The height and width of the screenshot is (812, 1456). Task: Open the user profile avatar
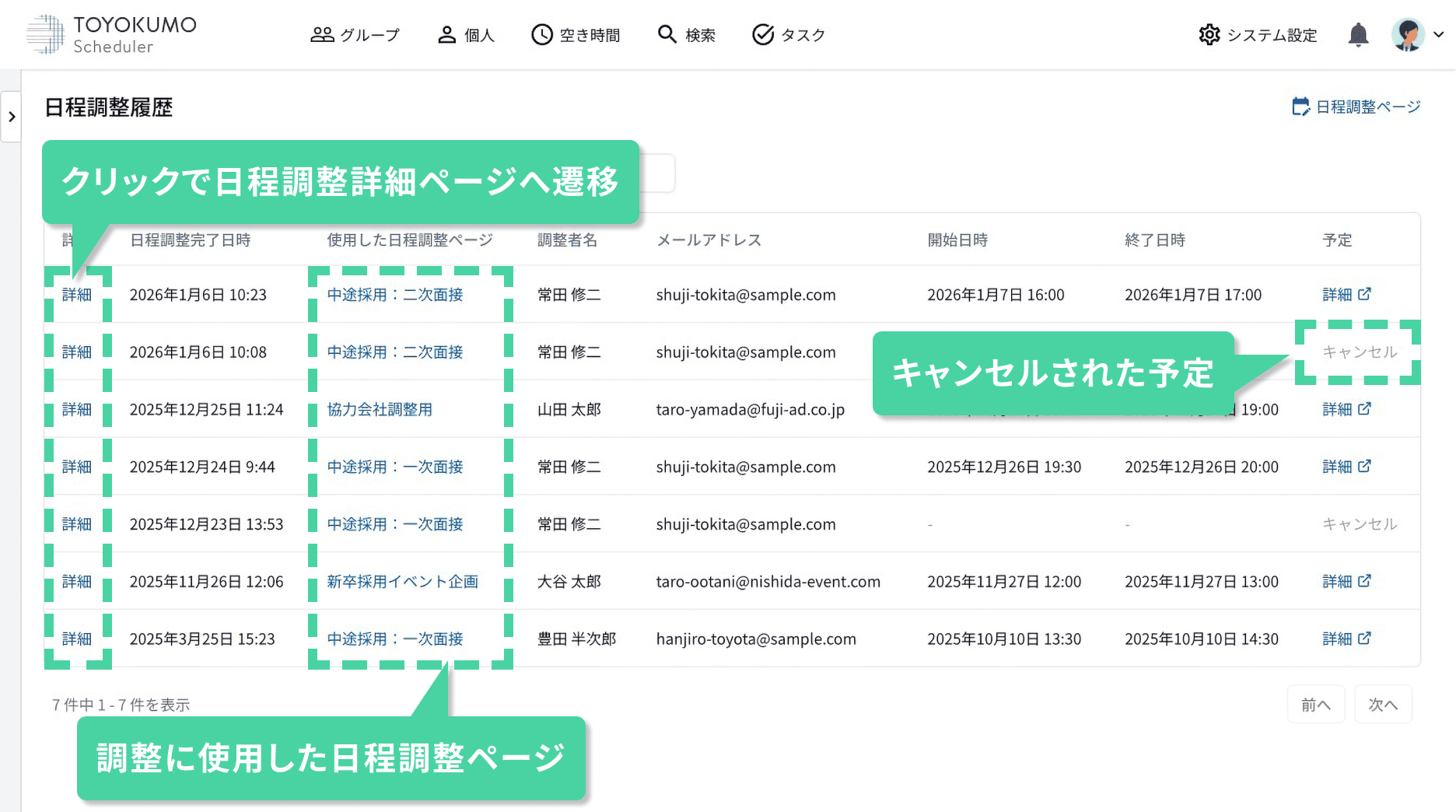(1409, 34)
